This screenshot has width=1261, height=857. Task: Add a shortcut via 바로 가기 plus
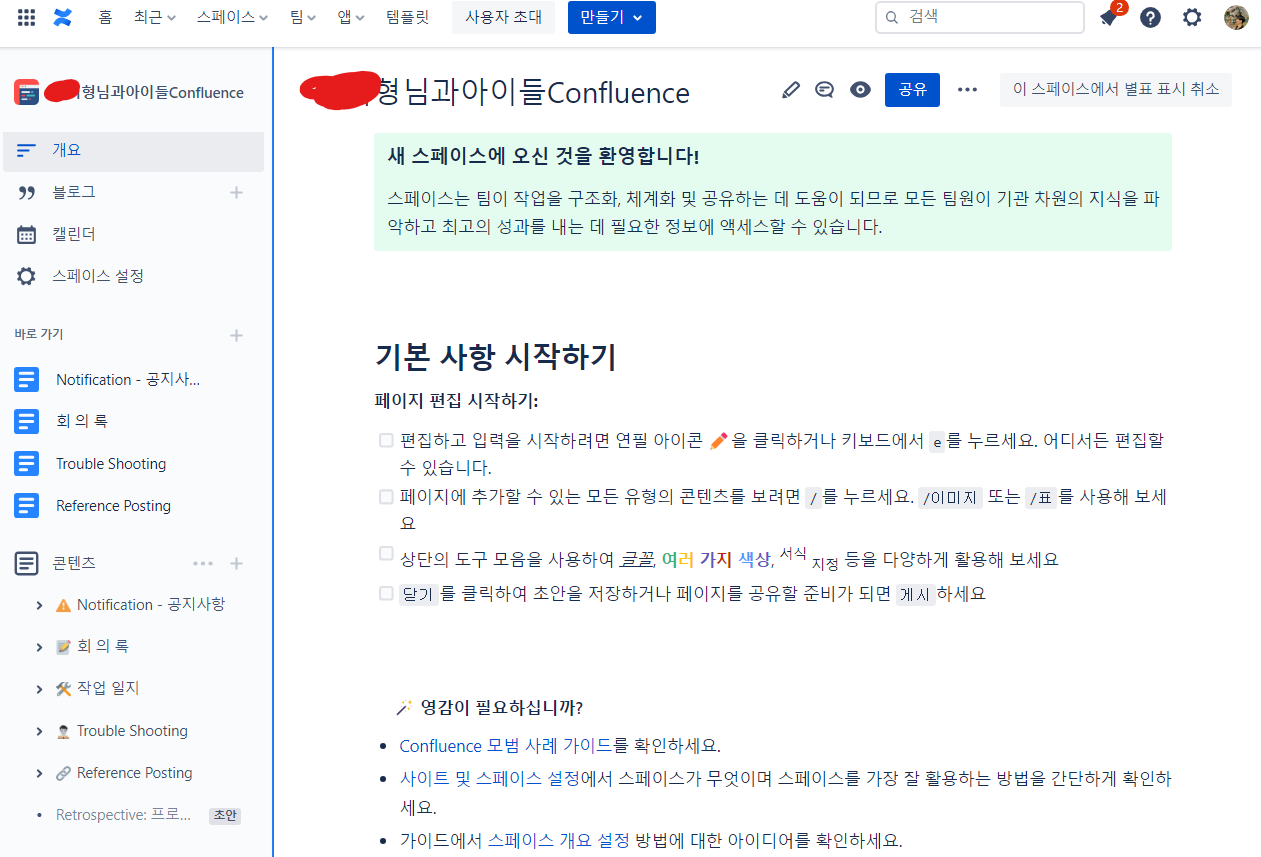click(x=237, y=335)
